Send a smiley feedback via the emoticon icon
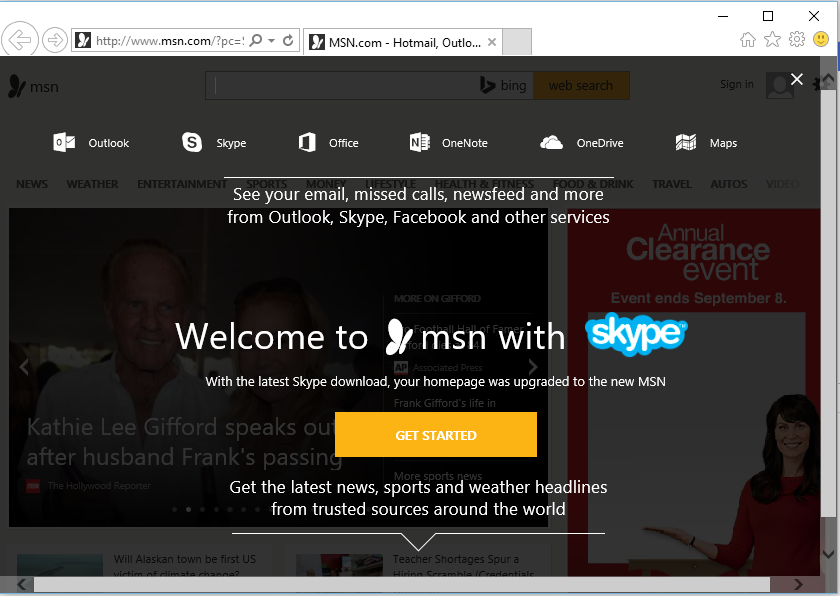 pos(821,38)
